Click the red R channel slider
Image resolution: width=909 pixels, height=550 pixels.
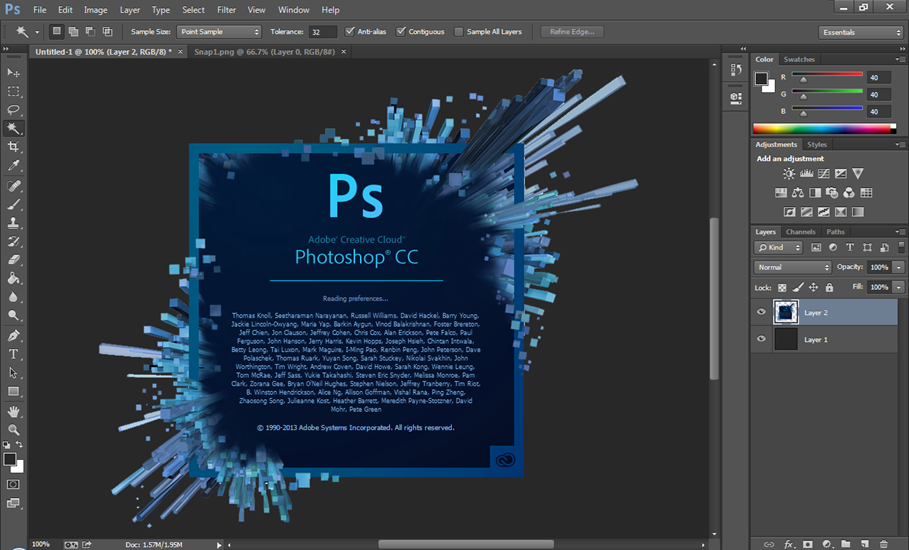(827, 74)
